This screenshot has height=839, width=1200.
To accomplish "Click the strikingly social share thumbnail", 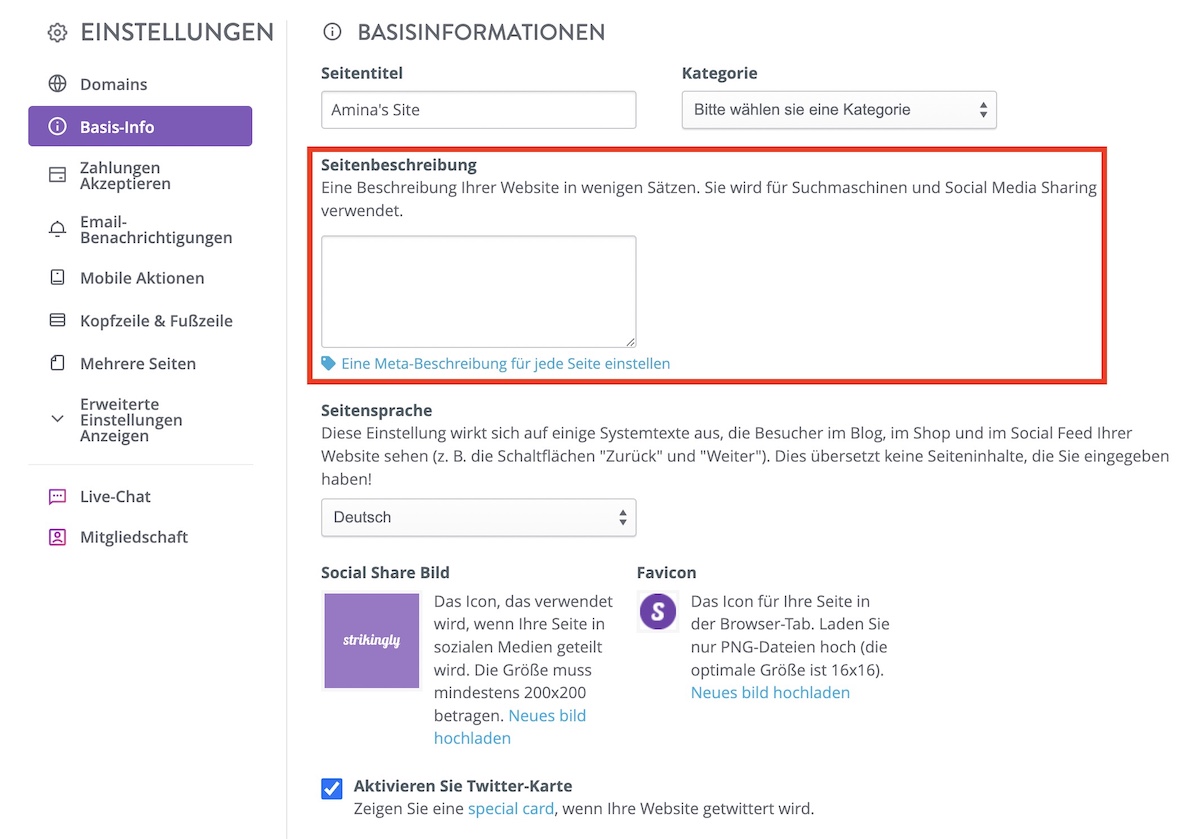I will [x=372, y=641].
